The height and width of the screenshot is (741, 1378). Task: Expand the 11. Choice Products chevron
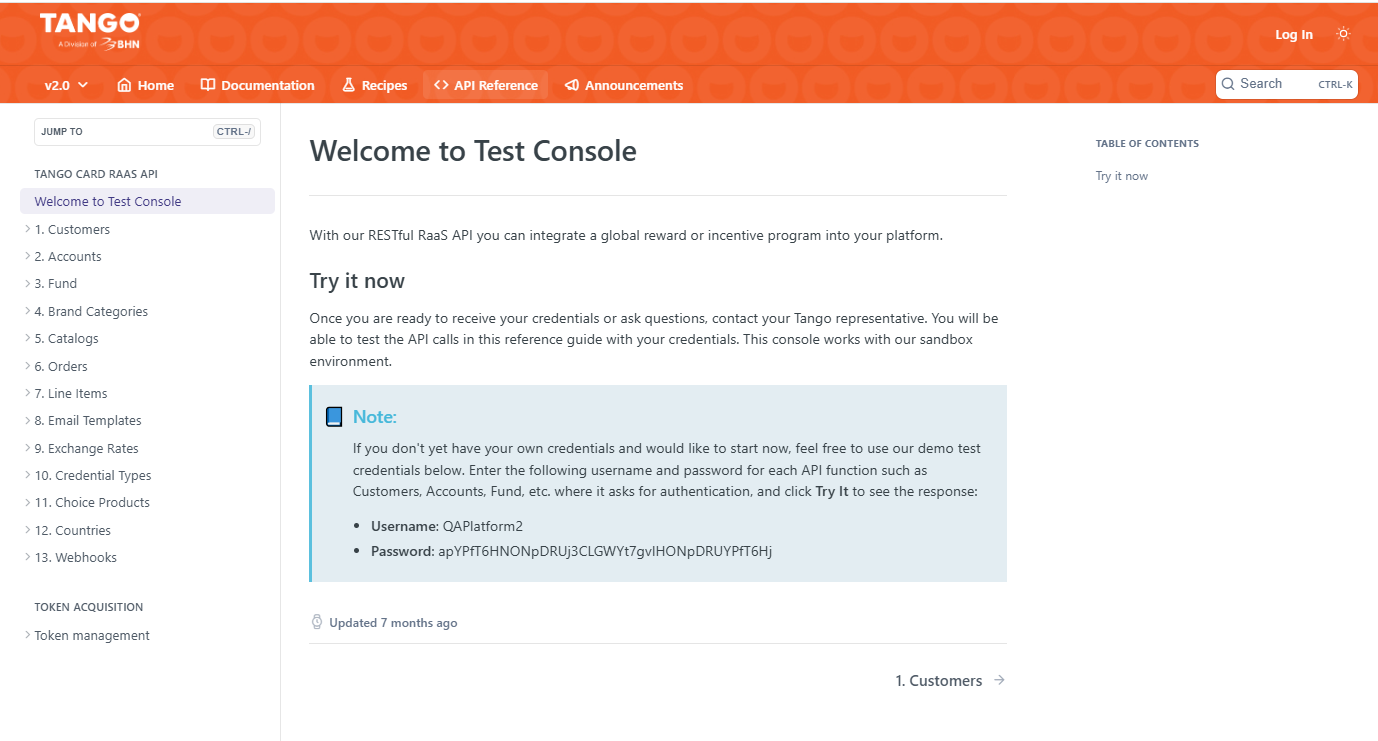tap(27, 502)
